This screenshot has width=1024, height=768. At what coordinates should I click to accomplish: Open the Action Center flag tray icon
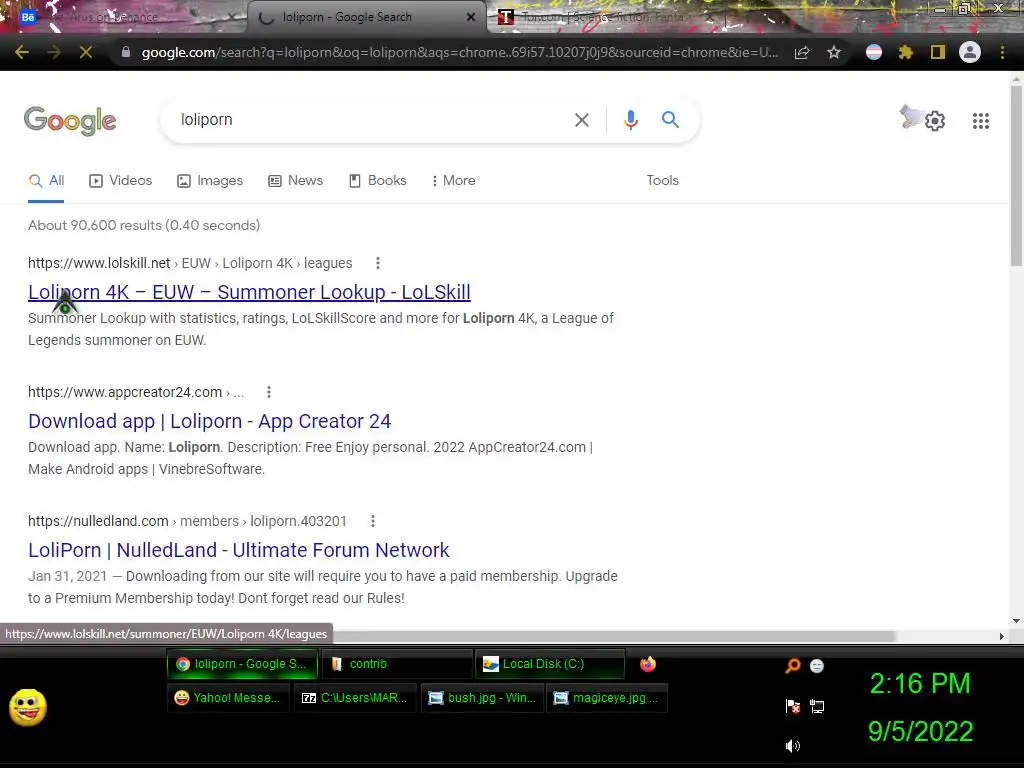point(792,706)
